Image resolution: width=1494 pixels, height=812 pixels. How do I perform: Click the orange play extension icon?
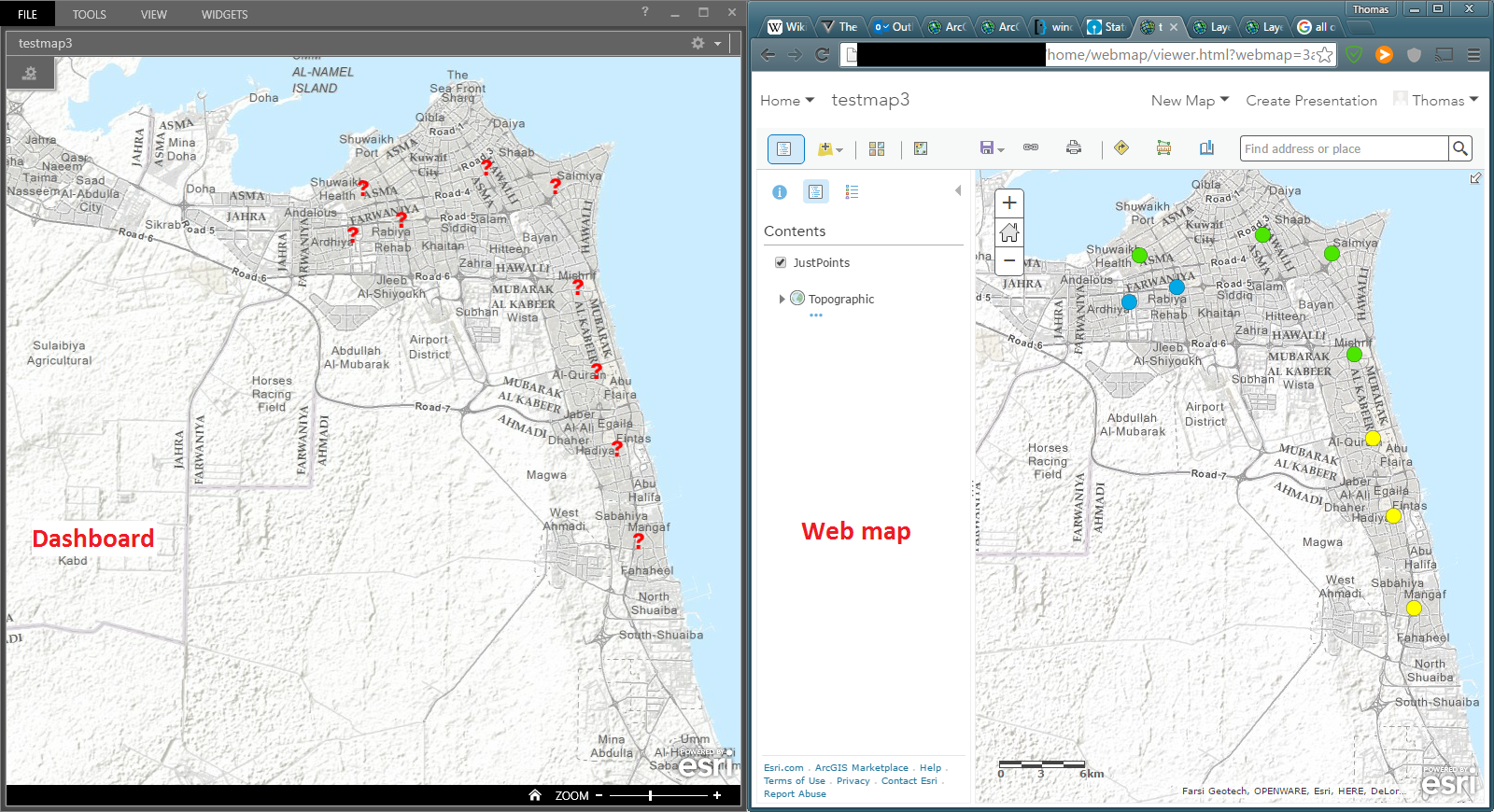pyautogui.click(x=1384, y=55)
